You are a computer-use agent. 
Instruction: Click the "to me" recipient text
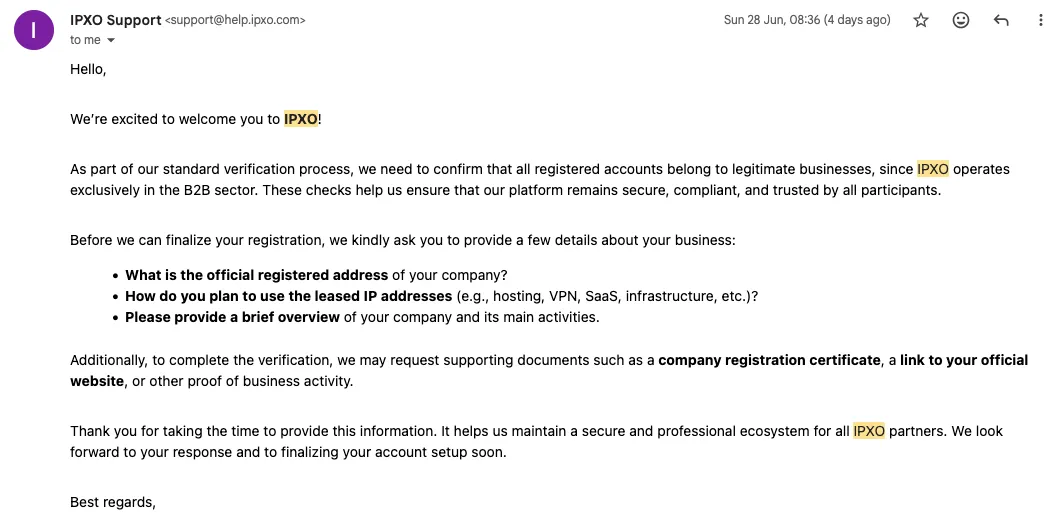pos(85,40)
